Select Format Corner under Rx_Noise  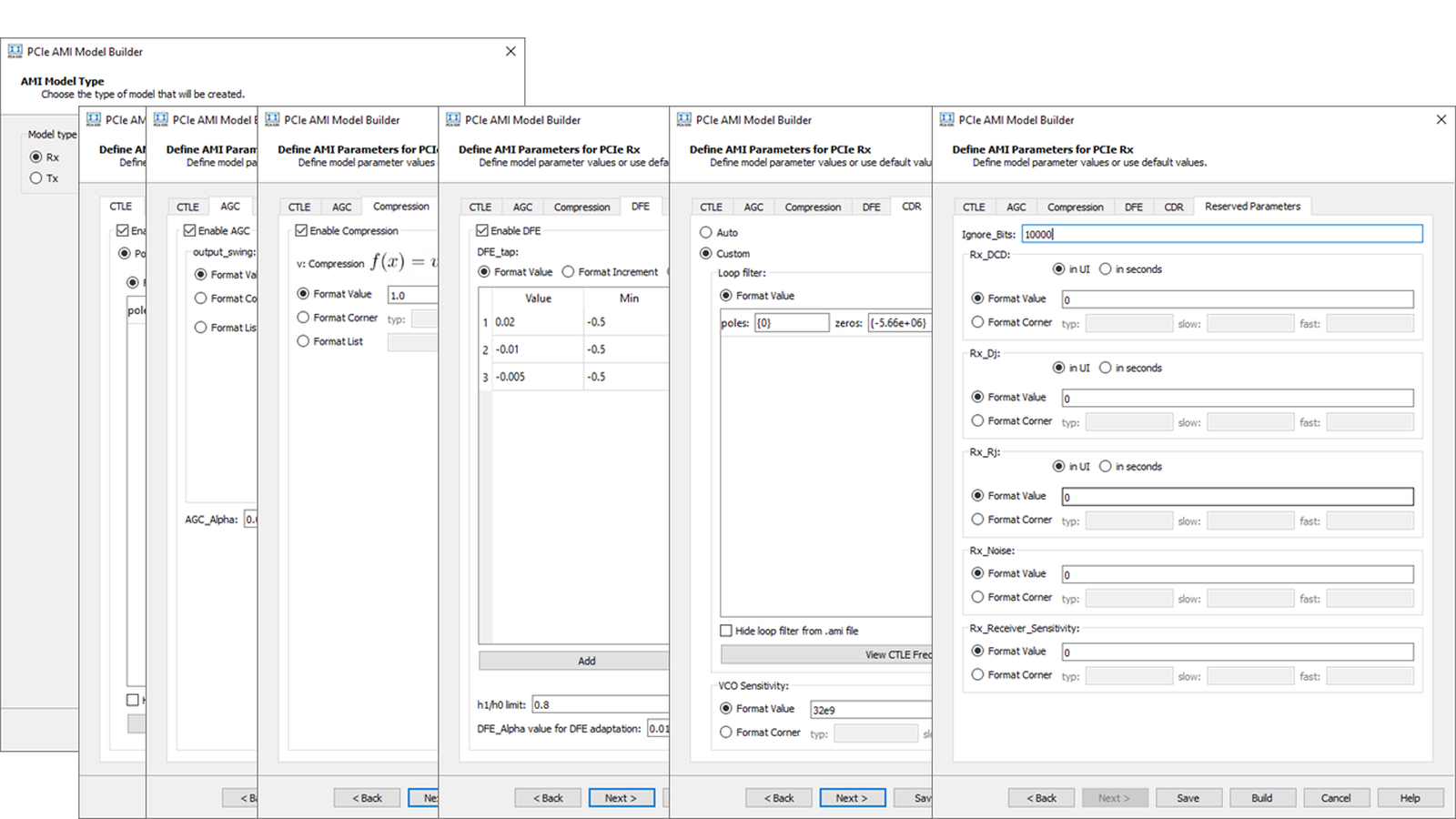point(977,598)
